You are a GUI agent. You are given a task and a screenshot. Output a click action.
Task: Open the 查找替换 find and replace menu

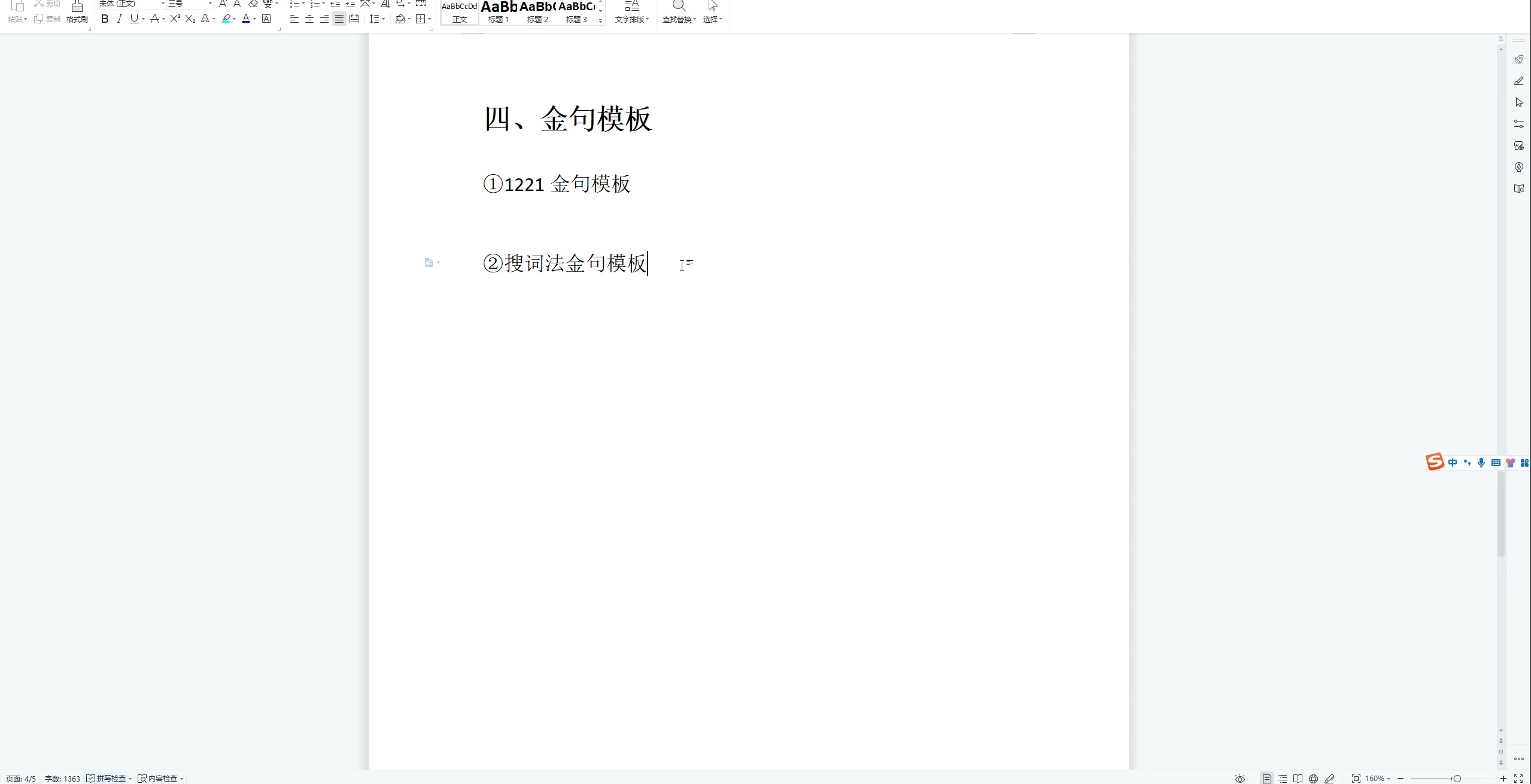pyautogui.click(x=679, y=13)
